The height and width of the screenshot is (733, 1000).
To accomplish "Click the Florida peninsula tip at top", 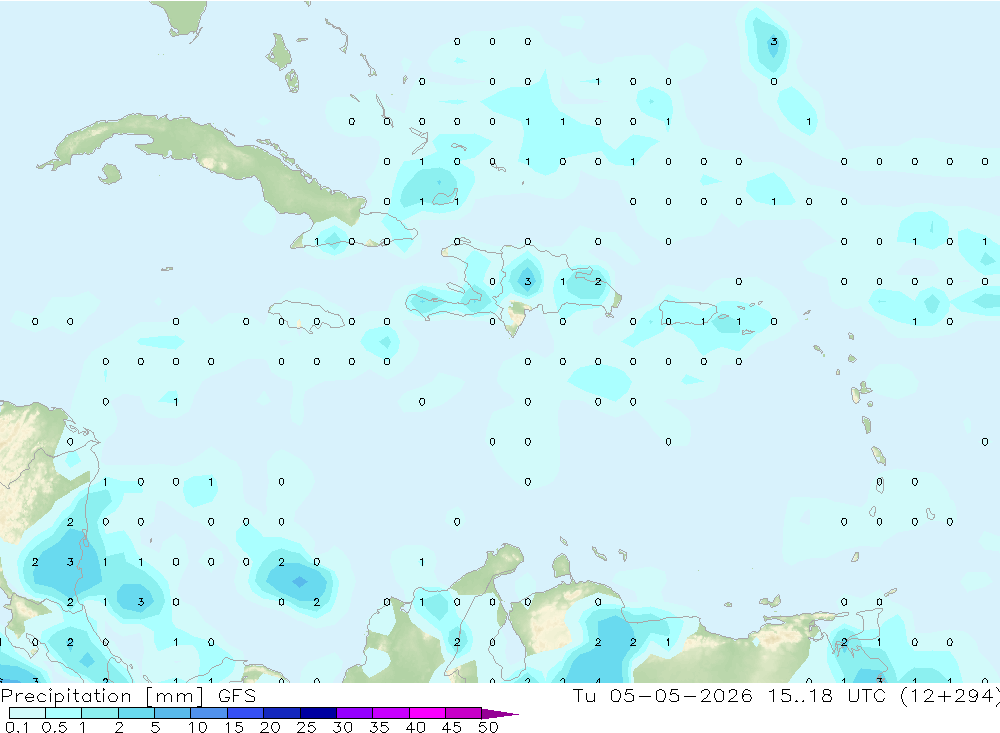I will (184, 19).
